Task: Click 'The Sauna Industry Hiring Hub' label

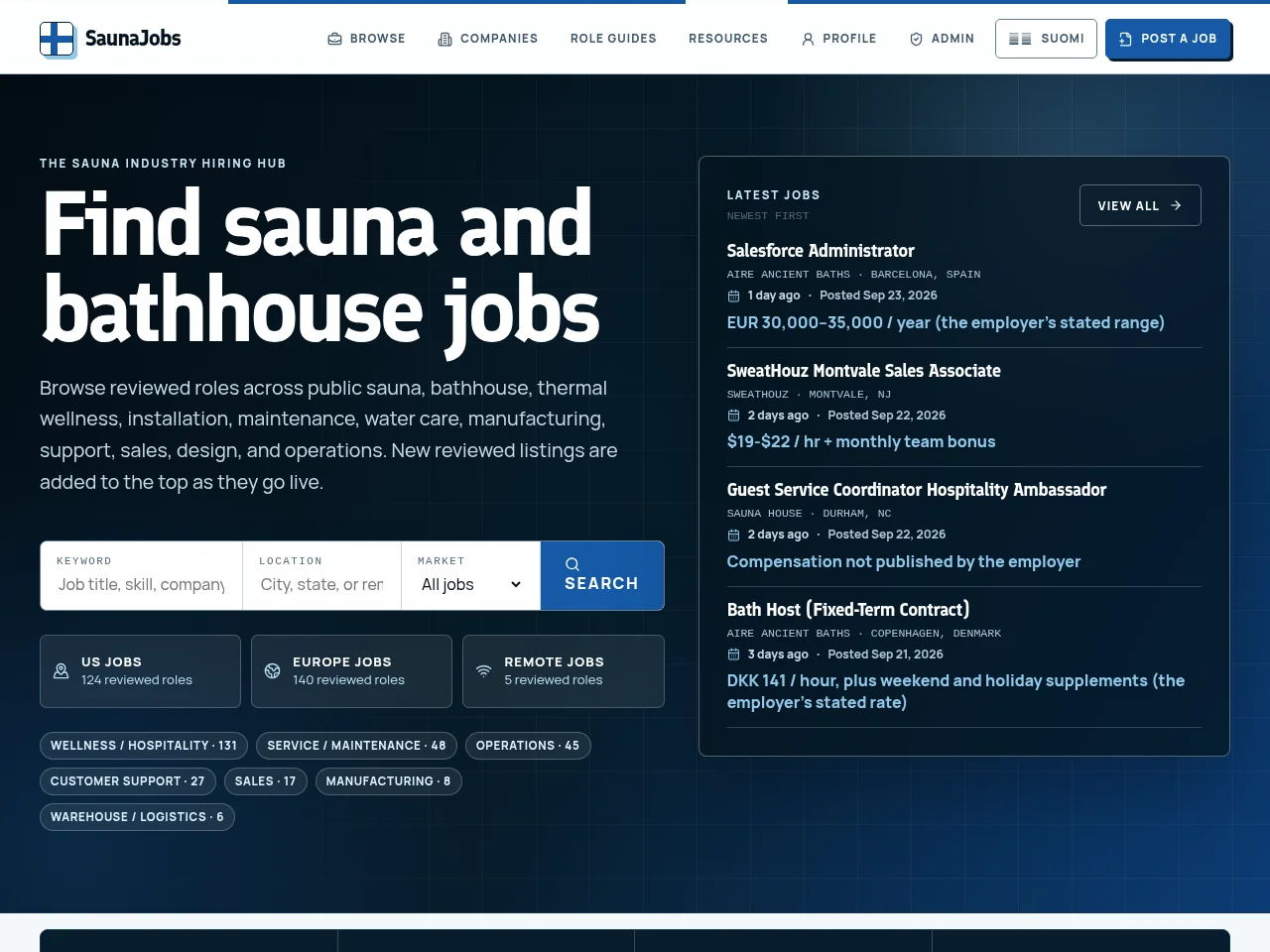Action: [x=163, y=164]
